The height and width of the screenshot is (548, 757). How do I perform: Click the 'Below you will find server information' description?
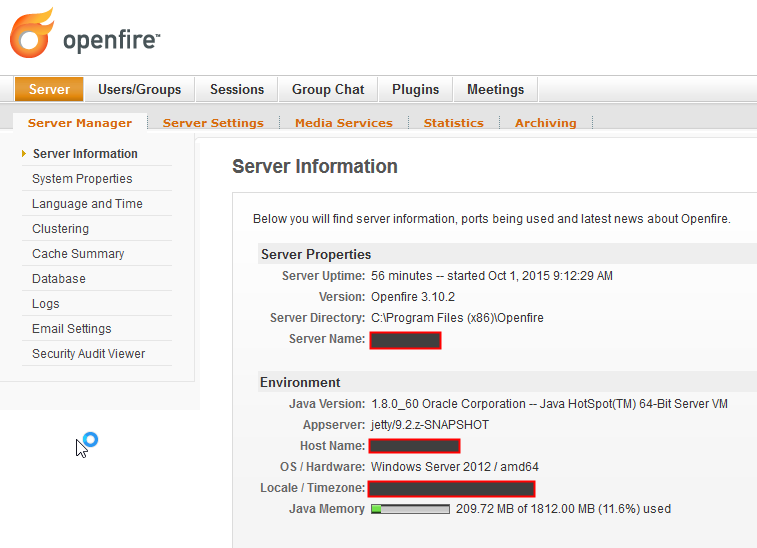491,219
